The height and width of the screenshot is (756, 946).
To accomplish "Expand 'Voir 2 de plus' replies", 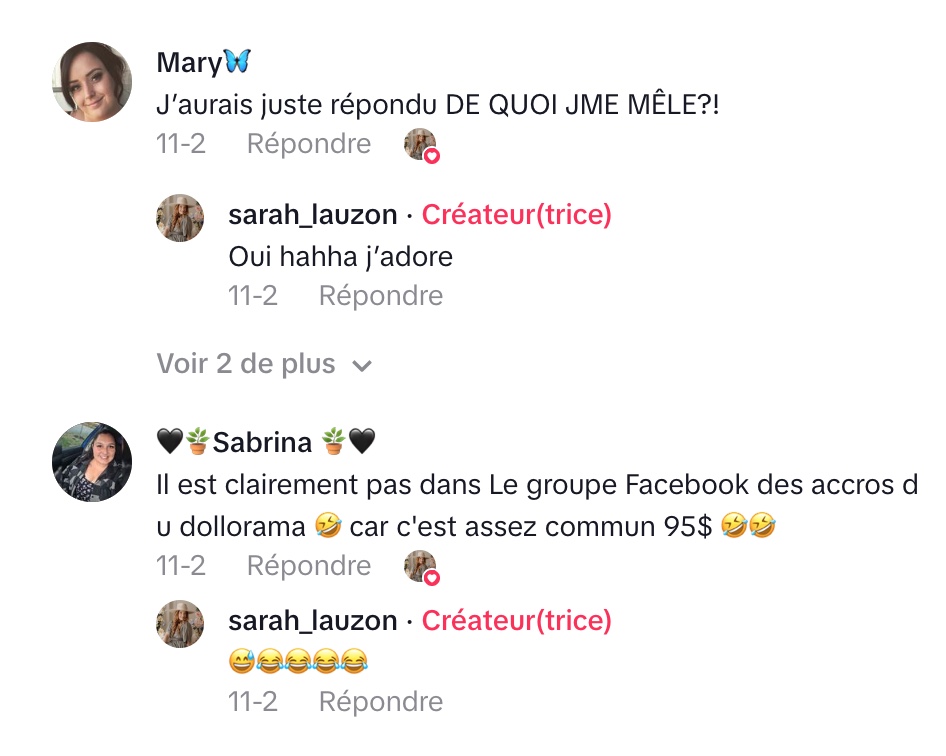I will [x=246, y=364].
